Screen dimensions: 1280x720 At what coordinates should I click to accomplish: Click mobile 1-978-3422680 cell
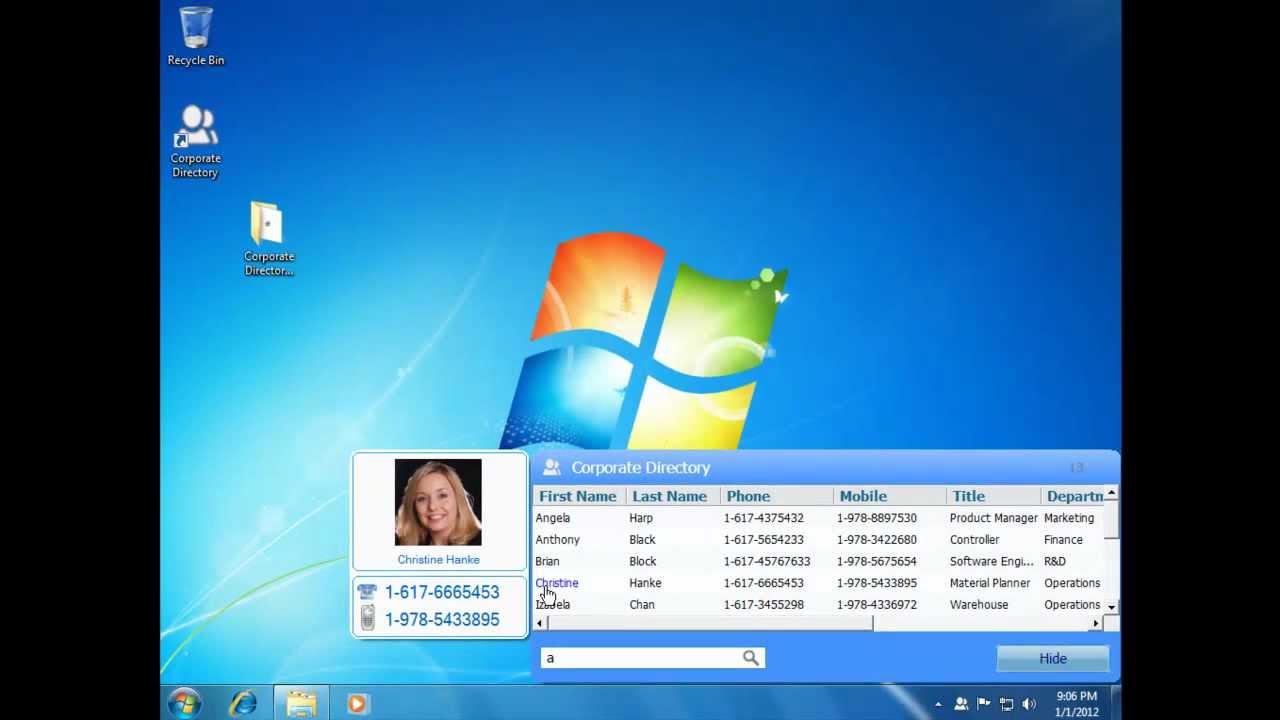coord(877,540)
